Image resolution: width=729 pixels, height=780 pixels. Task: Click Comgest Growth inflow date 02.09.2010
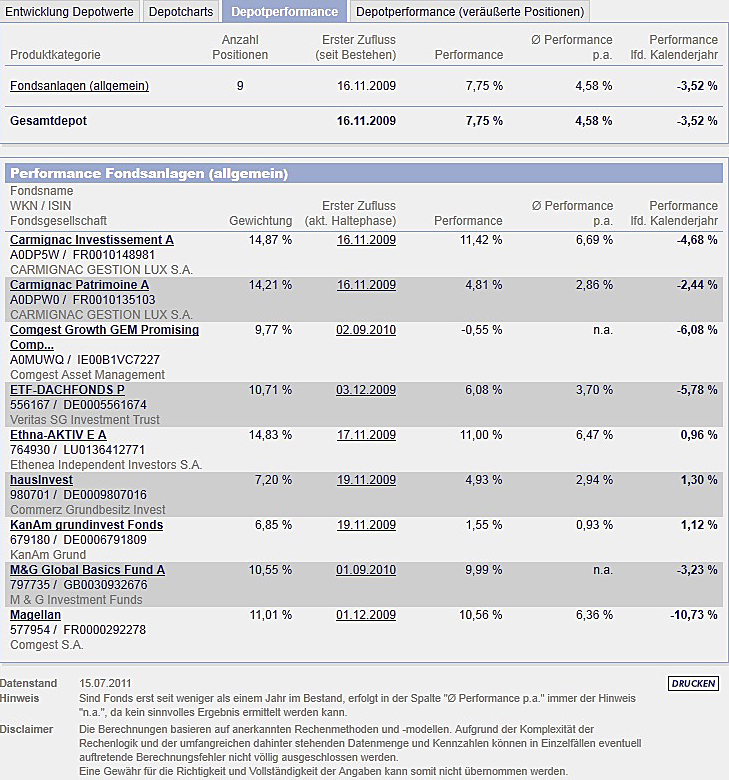[366, 330]
